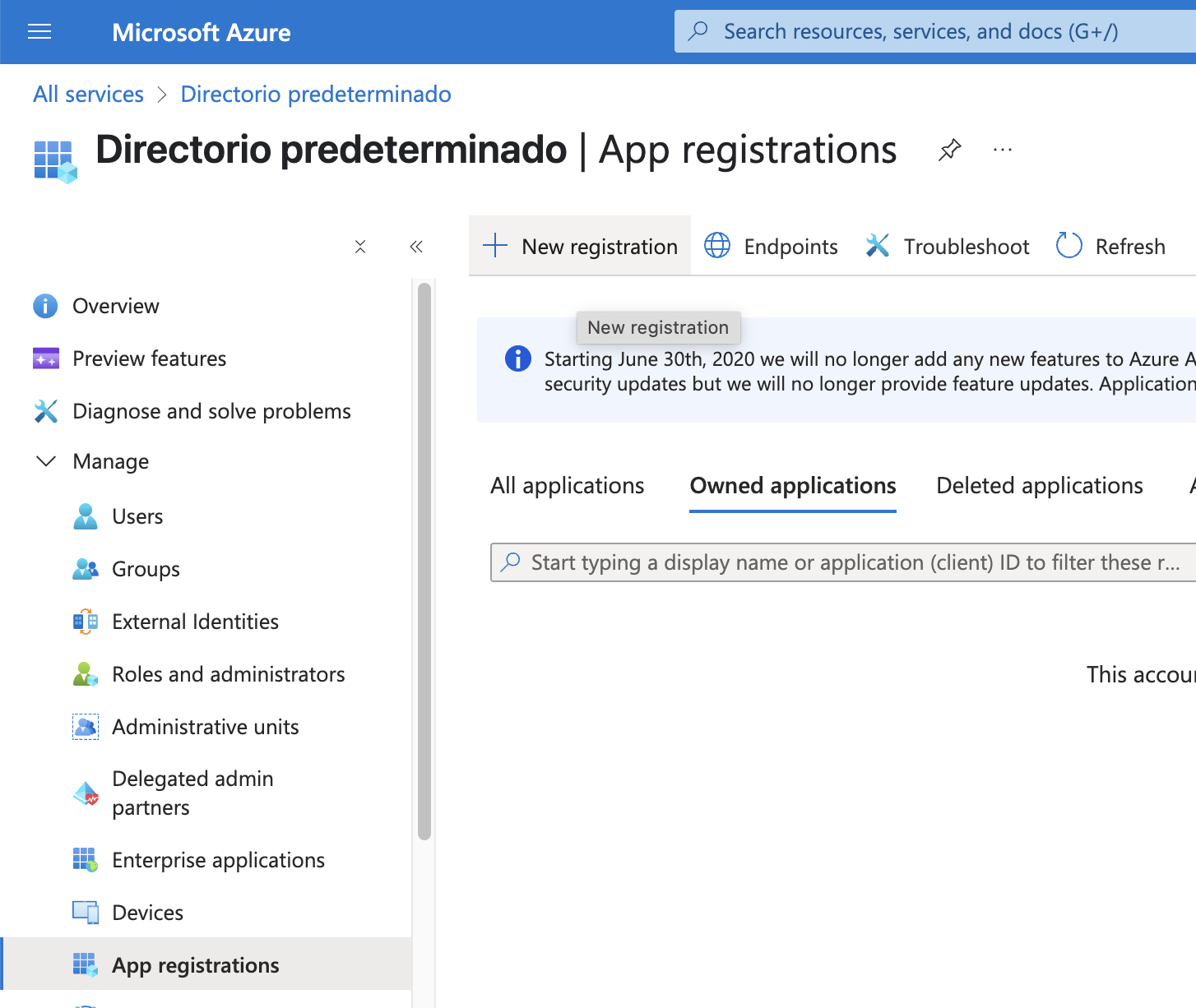Open Endpoints from the toolbar
Screen dimensions: 1196x1008
(771, 246)
